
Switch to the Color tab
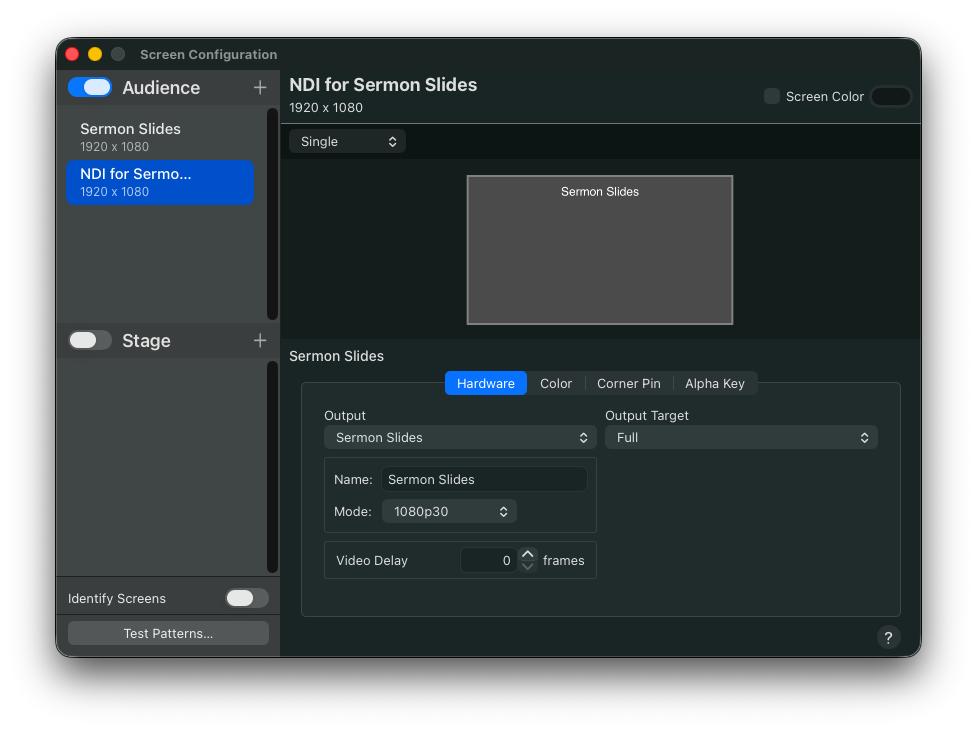(556, 383)
